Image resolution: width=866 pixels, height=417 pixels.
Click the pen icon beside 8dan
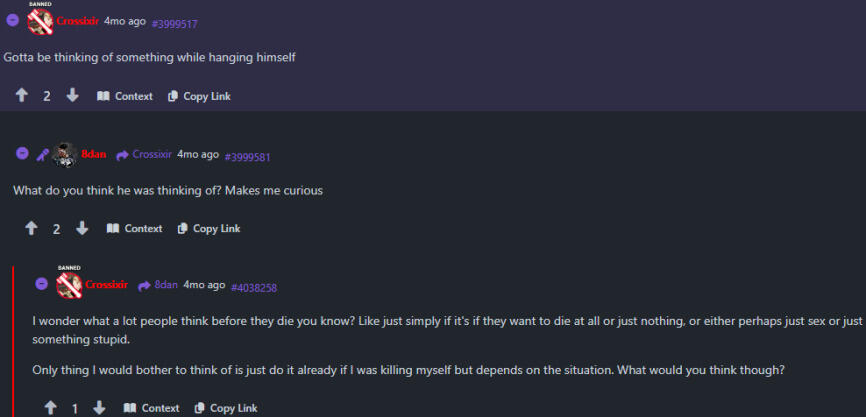coord(43,155)
